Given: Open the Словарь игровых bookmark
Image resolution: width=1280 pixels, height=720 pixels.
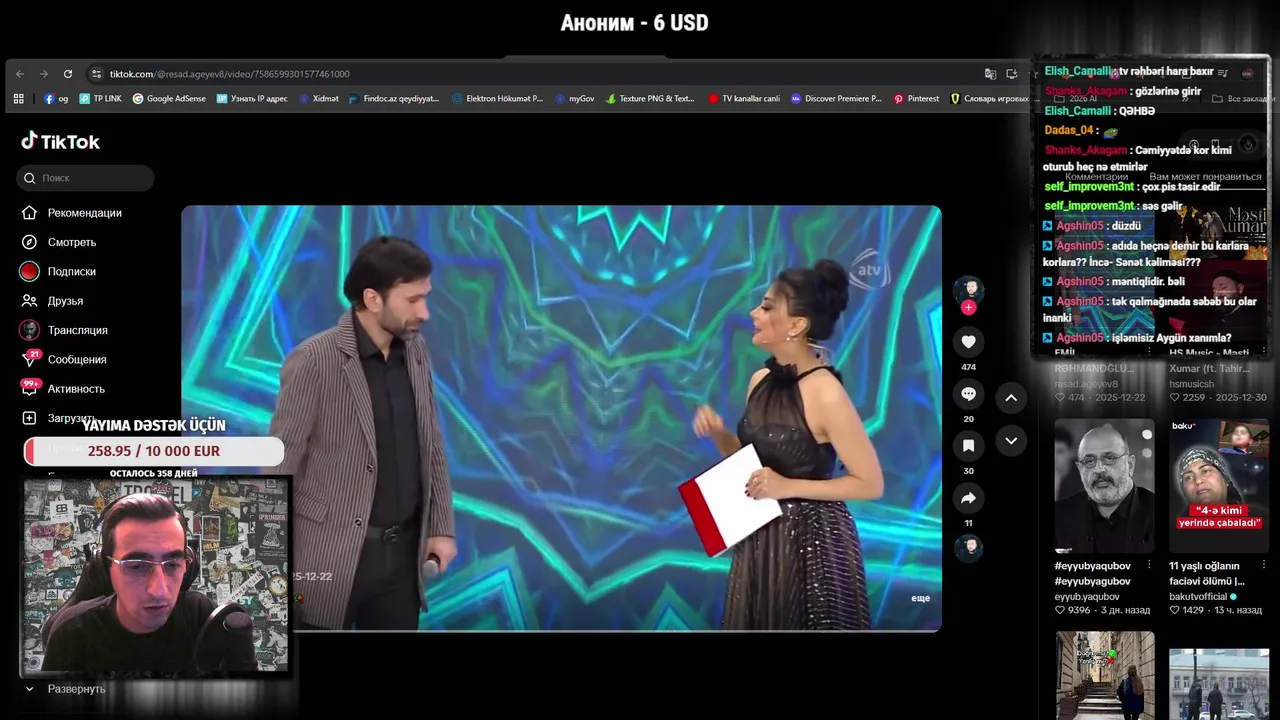Looking at the screenshot, I should (x=990, y=99).
